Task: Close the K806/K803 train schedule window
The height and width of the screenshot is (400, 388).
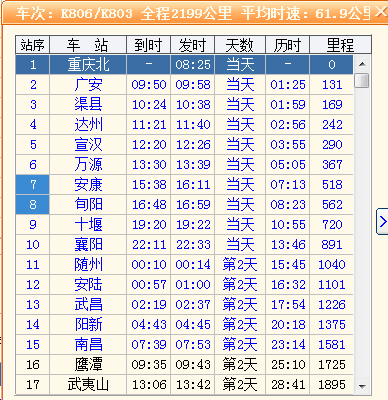Action: (x=381, y=12)
